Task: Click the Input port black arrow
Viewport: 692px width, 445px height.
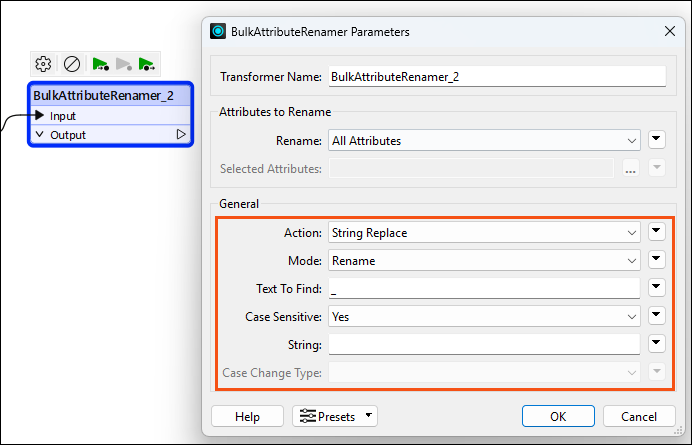Action: [x=39, y=115]
